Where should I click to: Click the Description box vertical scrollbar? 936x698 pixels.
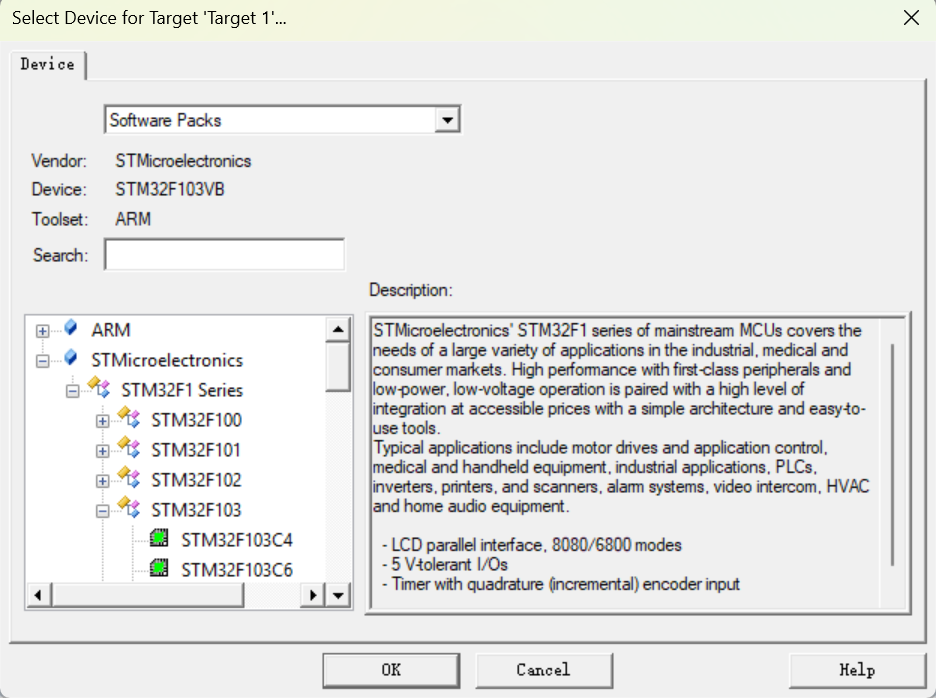[x=893, y=455]
